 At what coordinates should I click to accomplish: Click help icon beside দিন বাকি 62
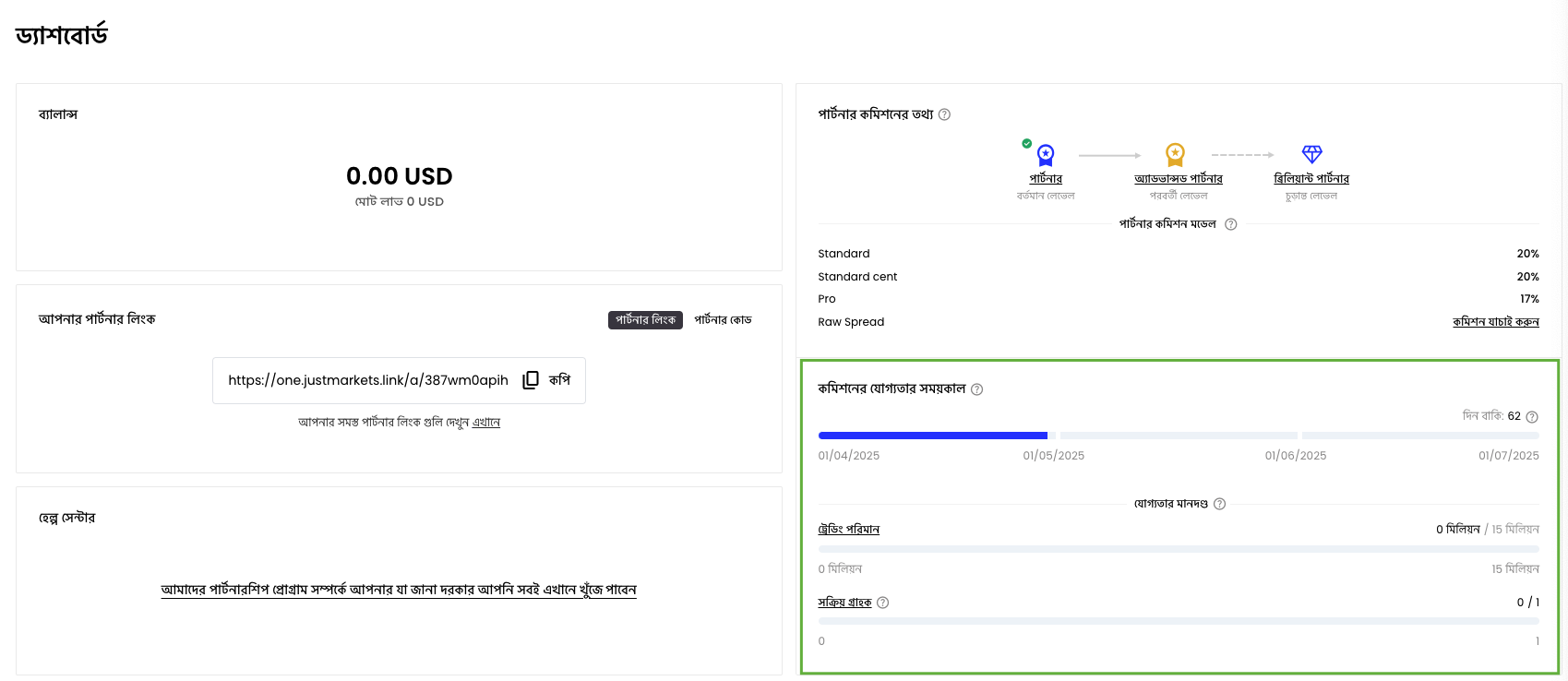pyautogui.click(x=1532, y=416)
